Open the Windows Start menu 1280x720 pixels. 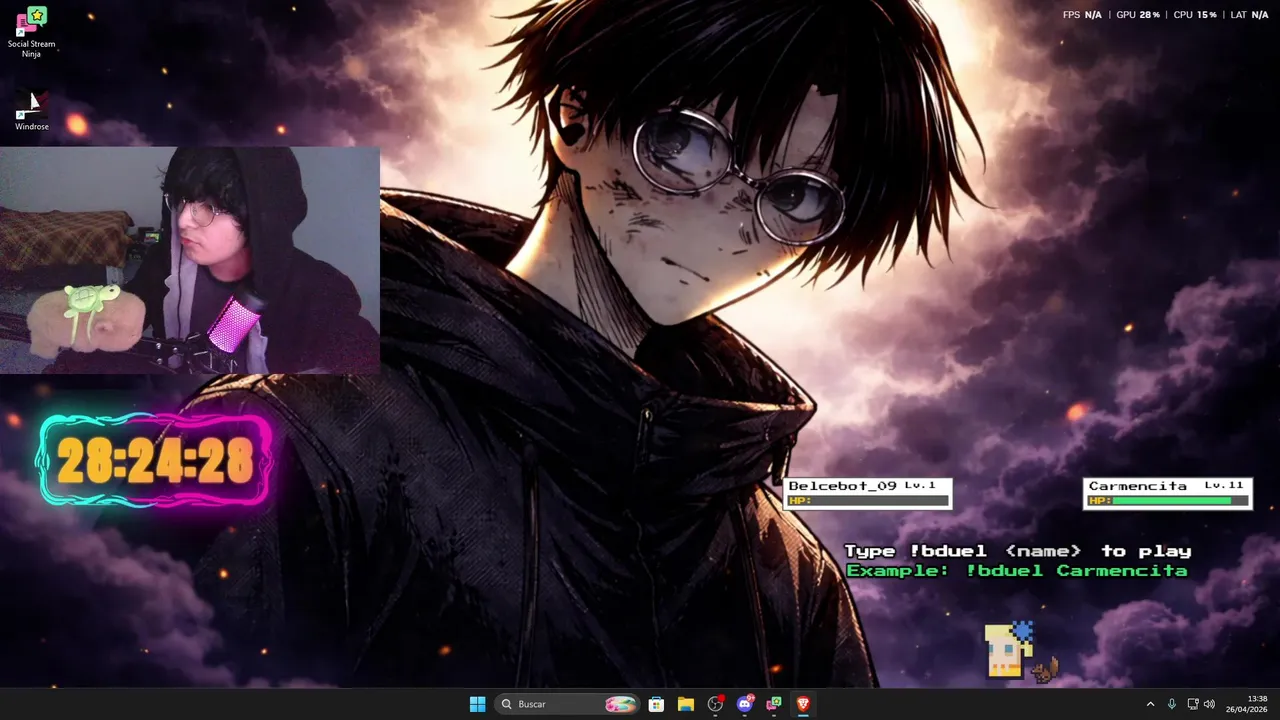pos(477,704)
